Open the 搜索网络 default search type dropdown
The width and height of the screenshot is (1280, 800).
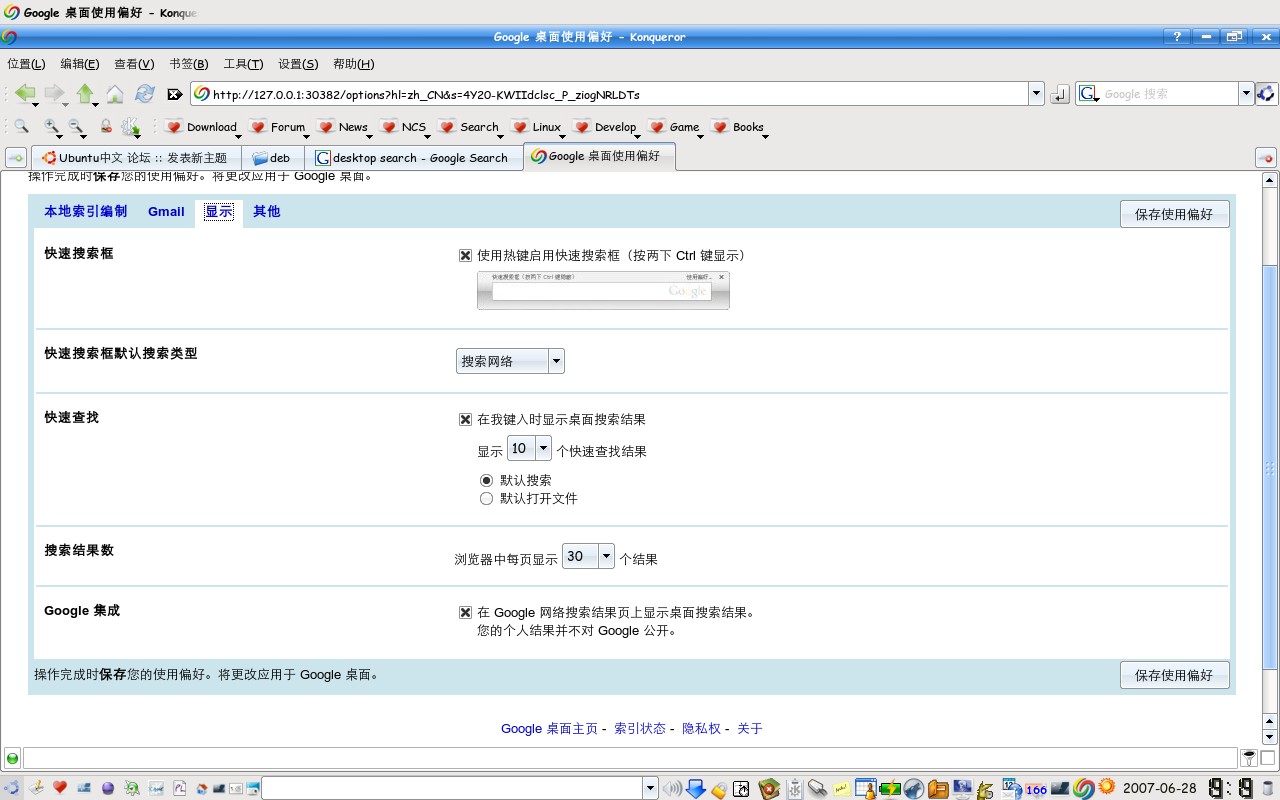point(510,361)
